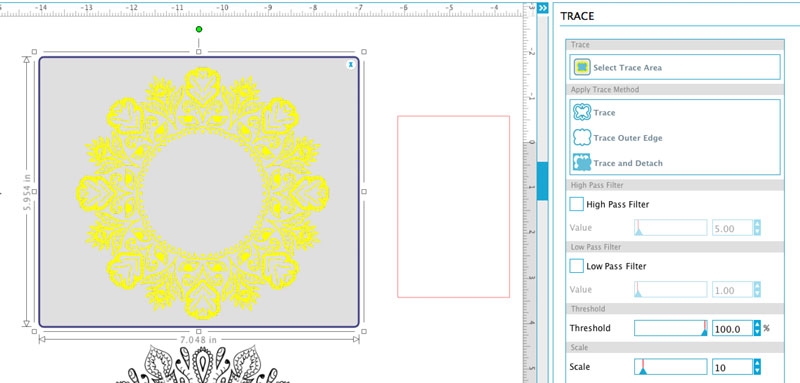The image size is (800, 383).
Task: Click the Trace Outer Edge label
Action: (x=628, y=138)
